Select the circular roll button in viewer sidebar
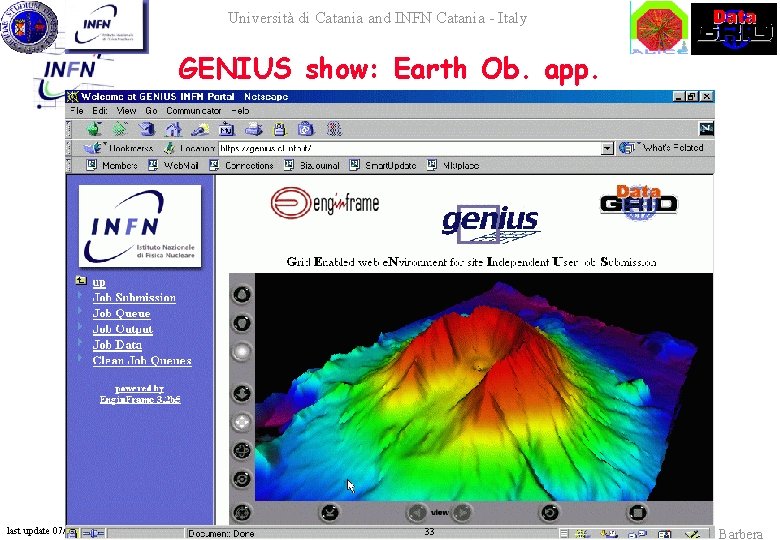 click(x=242, y=479)
